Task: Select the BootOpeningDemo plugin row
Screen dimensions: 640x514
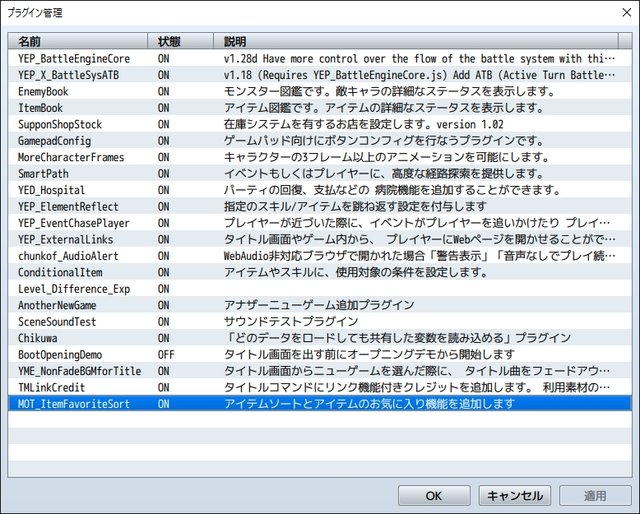Action: click(x=320, y=355)
